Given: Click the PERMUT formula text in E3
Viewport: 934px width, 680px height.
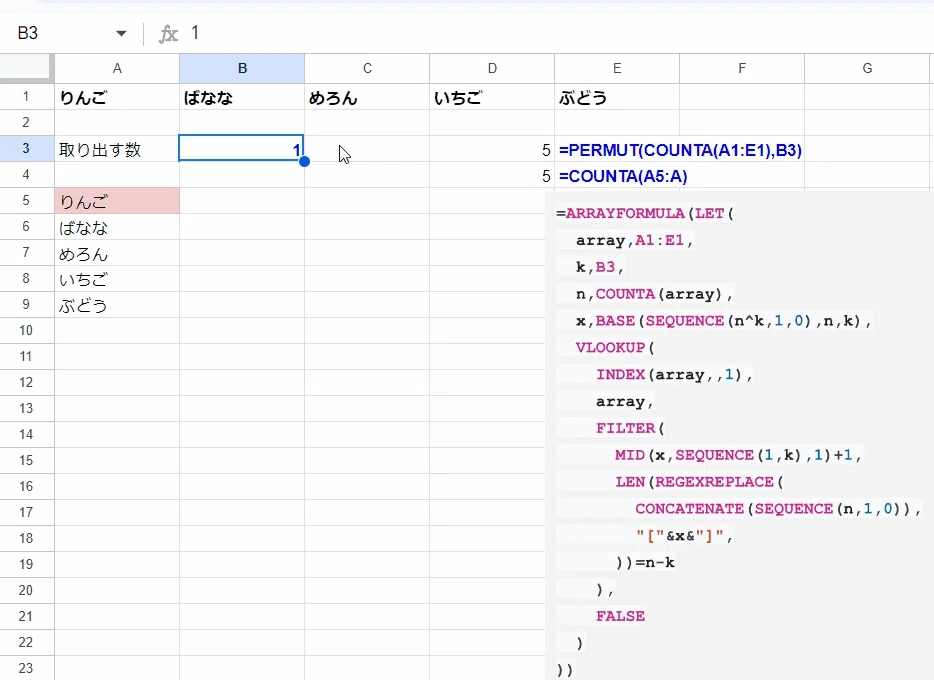Looking at the screenshot, I should pyautogui.click(x=680, y=150).
